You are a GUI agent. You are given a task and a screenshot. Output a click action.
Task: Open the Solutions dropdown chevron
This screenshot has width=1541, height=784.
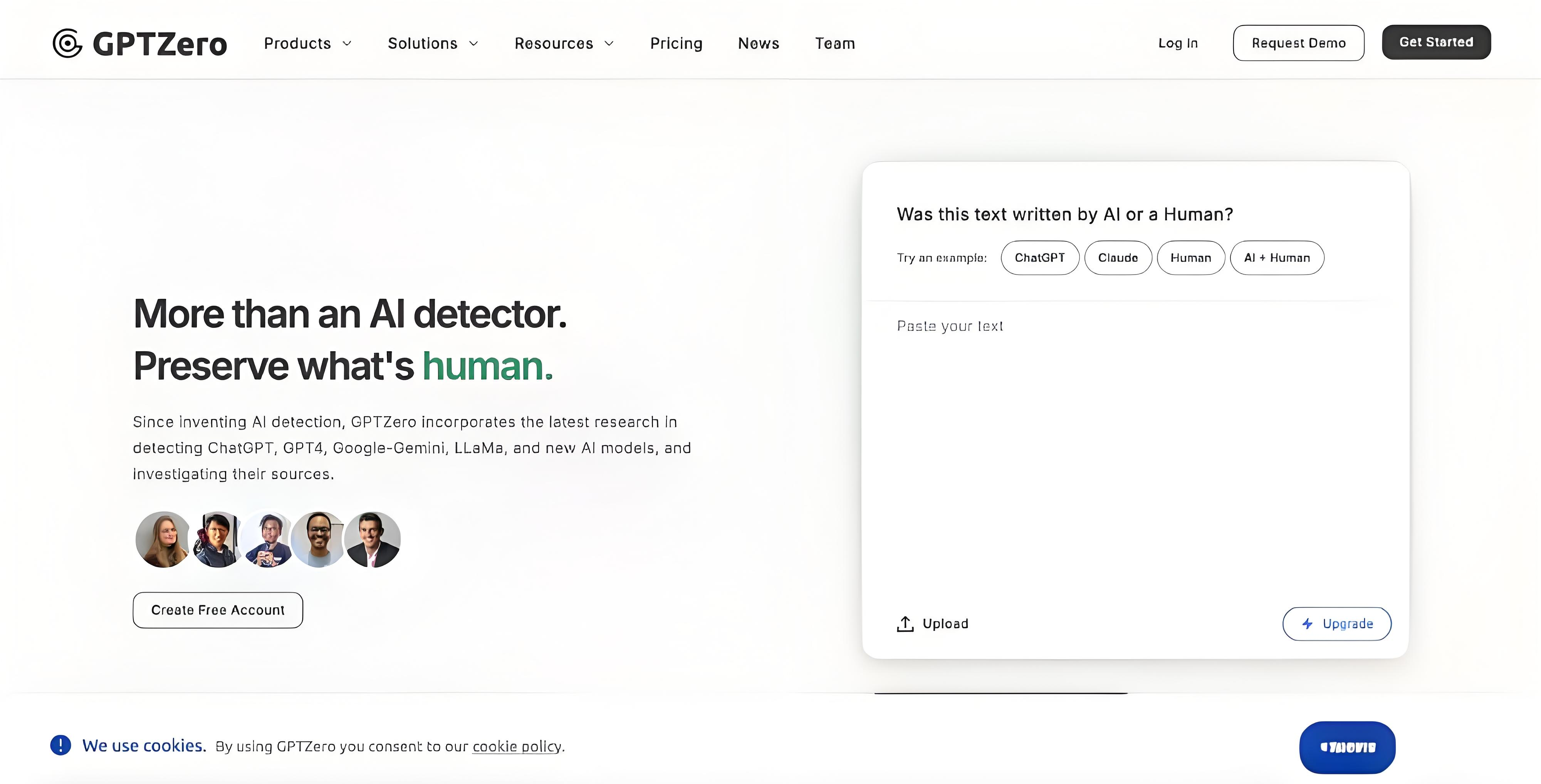473,43
